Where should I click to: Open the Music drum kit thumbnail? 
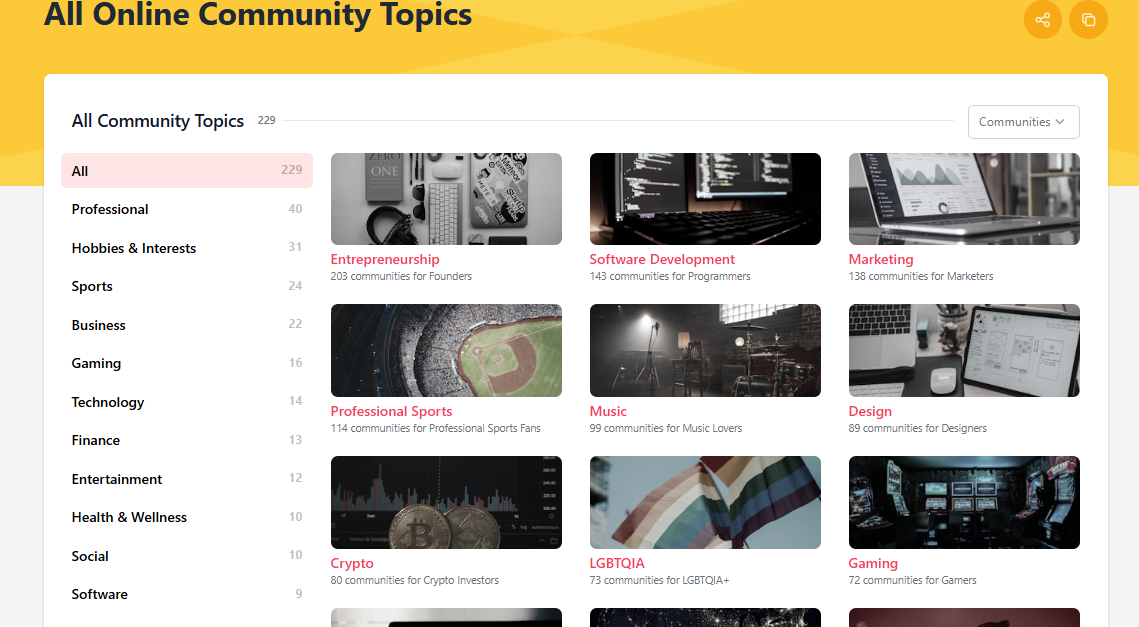click(x=705, y=350)
